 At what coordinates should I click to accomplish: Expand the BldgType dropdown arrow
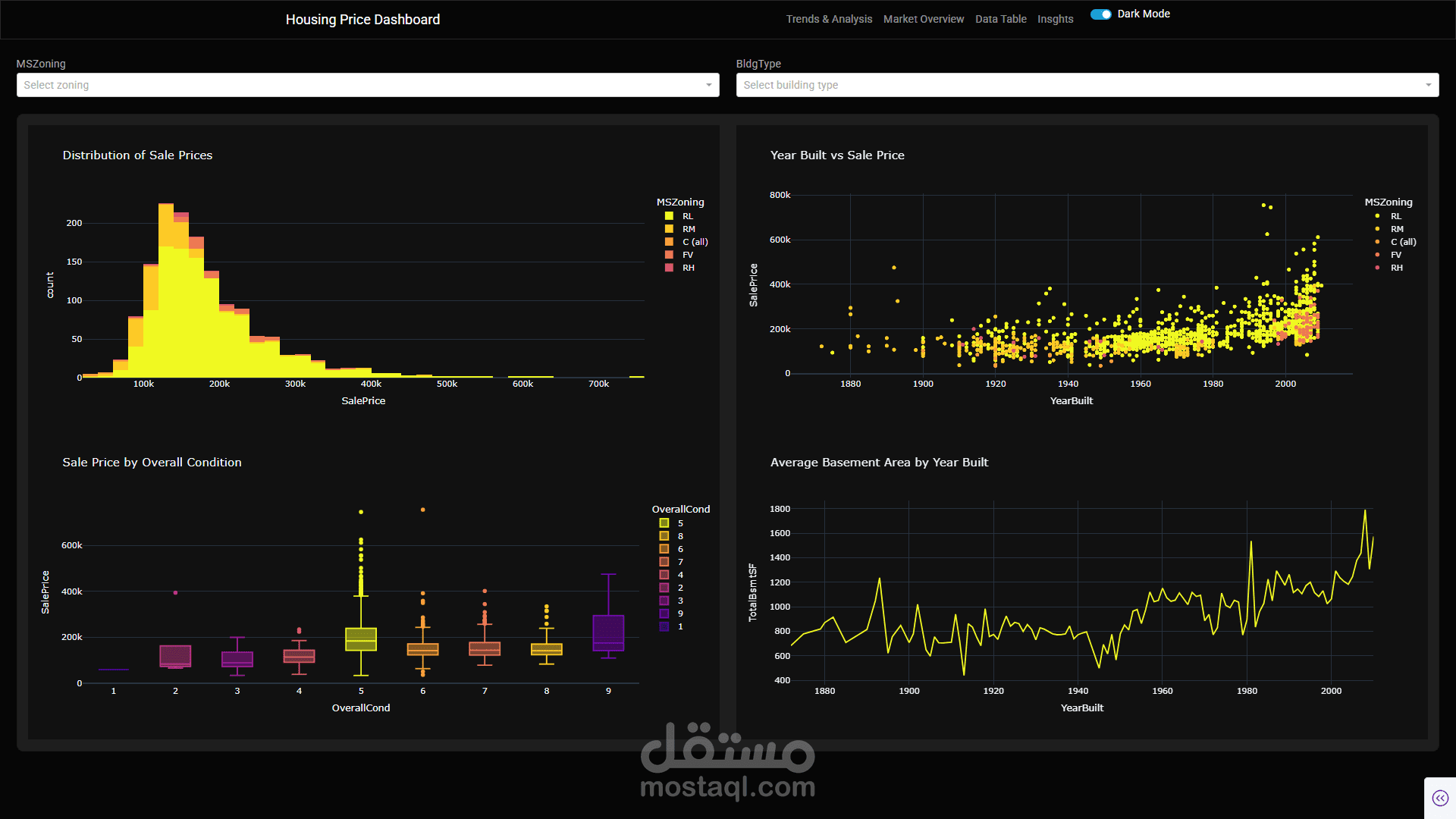1428,85
